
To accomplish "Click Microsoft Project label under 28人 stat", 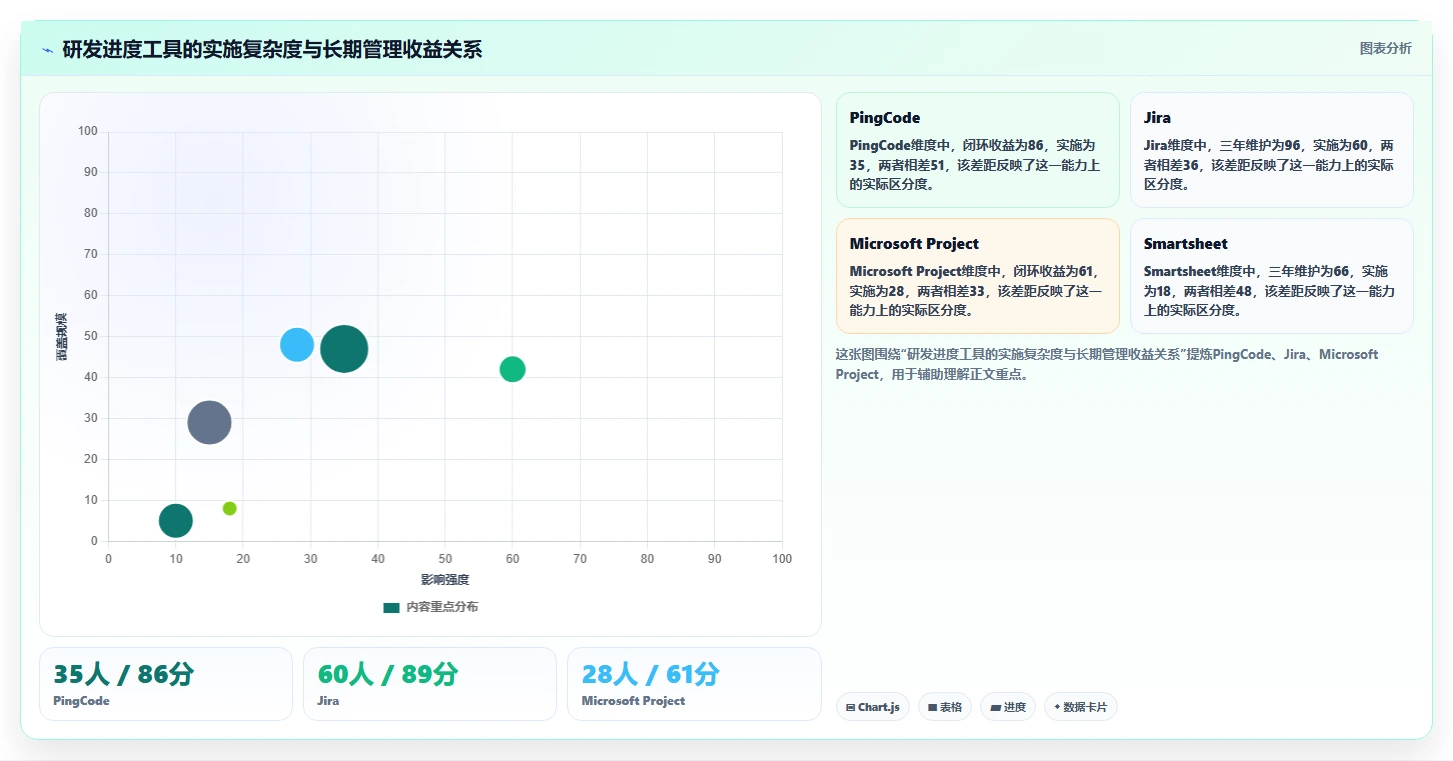I will tap(633, 701).
